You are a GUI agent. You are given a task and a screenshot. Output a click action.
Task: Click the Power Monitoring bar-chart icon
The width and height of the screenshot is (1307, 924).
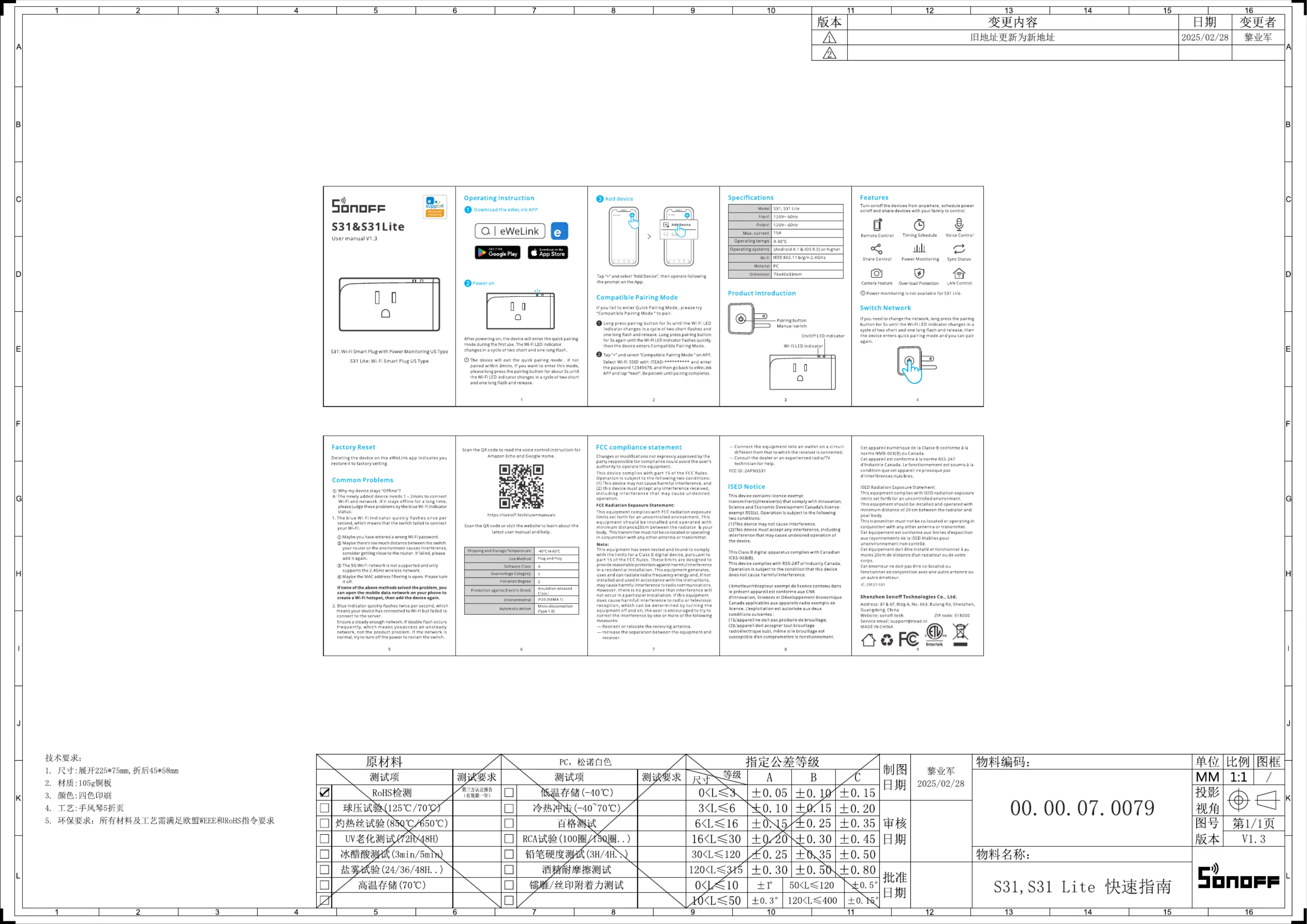[919, 249]
